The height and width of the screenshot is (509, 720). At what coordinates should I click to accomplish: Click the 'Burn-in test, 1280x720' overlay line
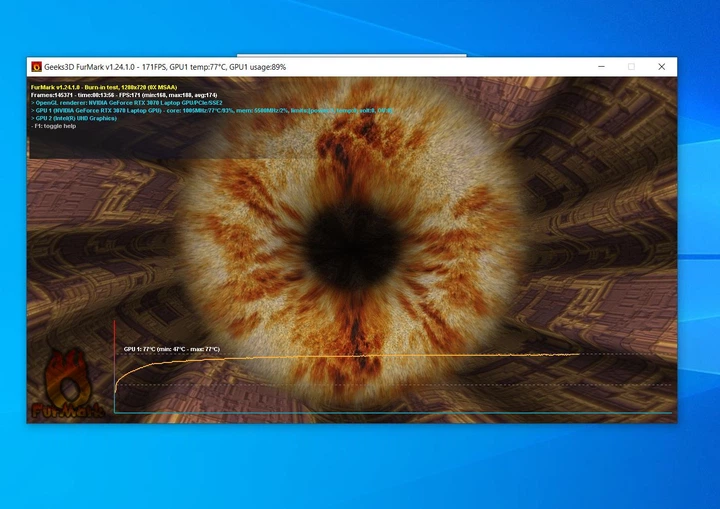pyautogui.click(x=104, y=87)
